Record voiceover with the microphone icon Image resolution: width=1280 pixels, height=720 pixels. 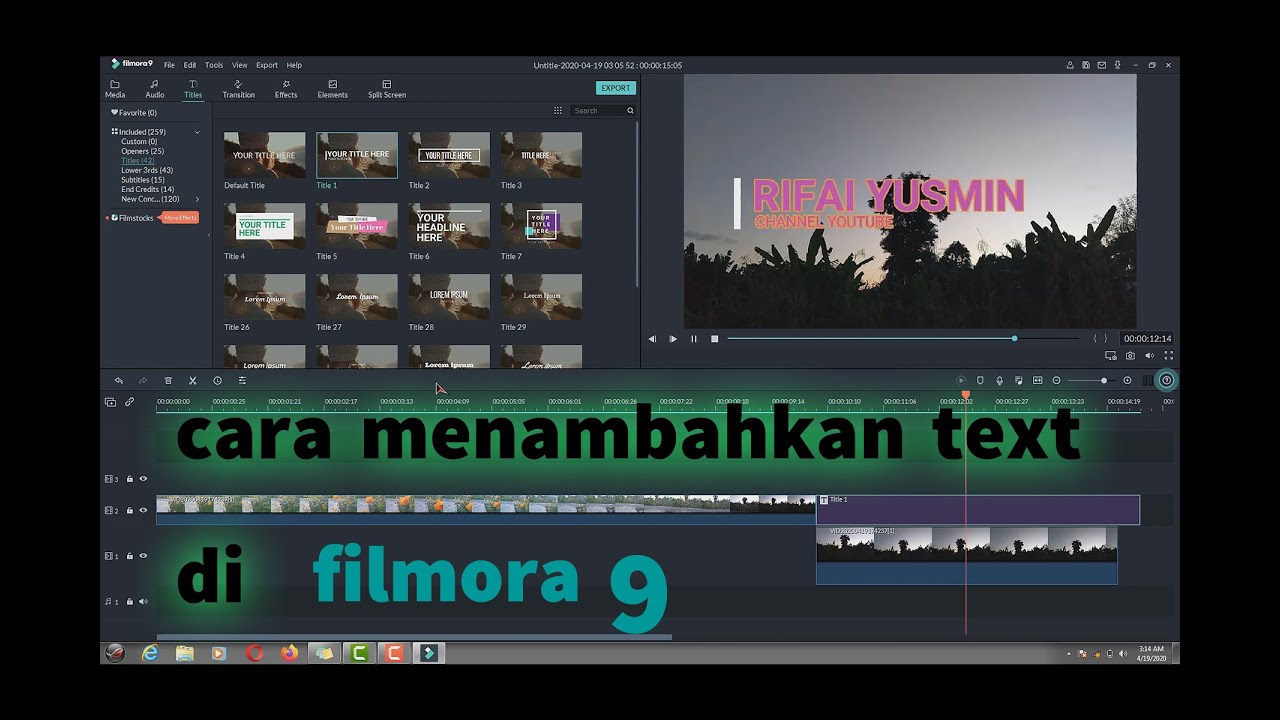(x=999, y=380)
